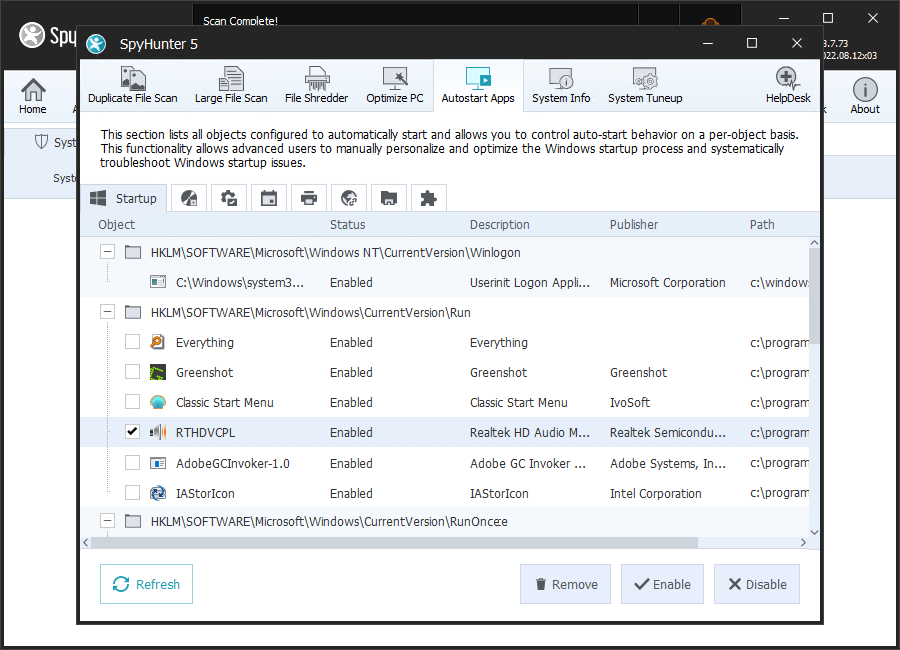Open the Duplicate File Scan tool
900x650 pixels.
coord(132,86)
